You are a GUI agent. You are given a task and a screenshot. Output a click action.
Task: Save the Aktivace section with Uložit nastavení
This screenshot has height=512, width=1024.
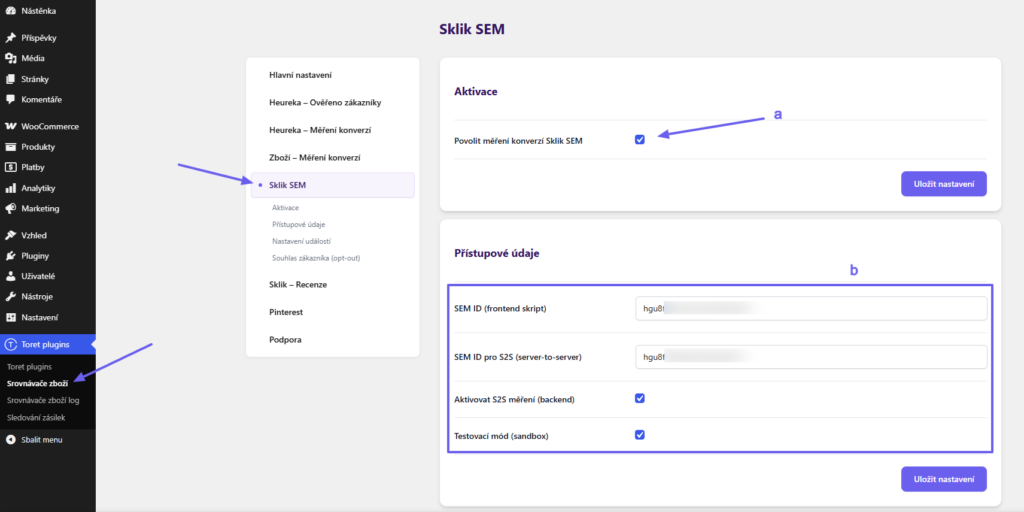[x=944, y=184]
